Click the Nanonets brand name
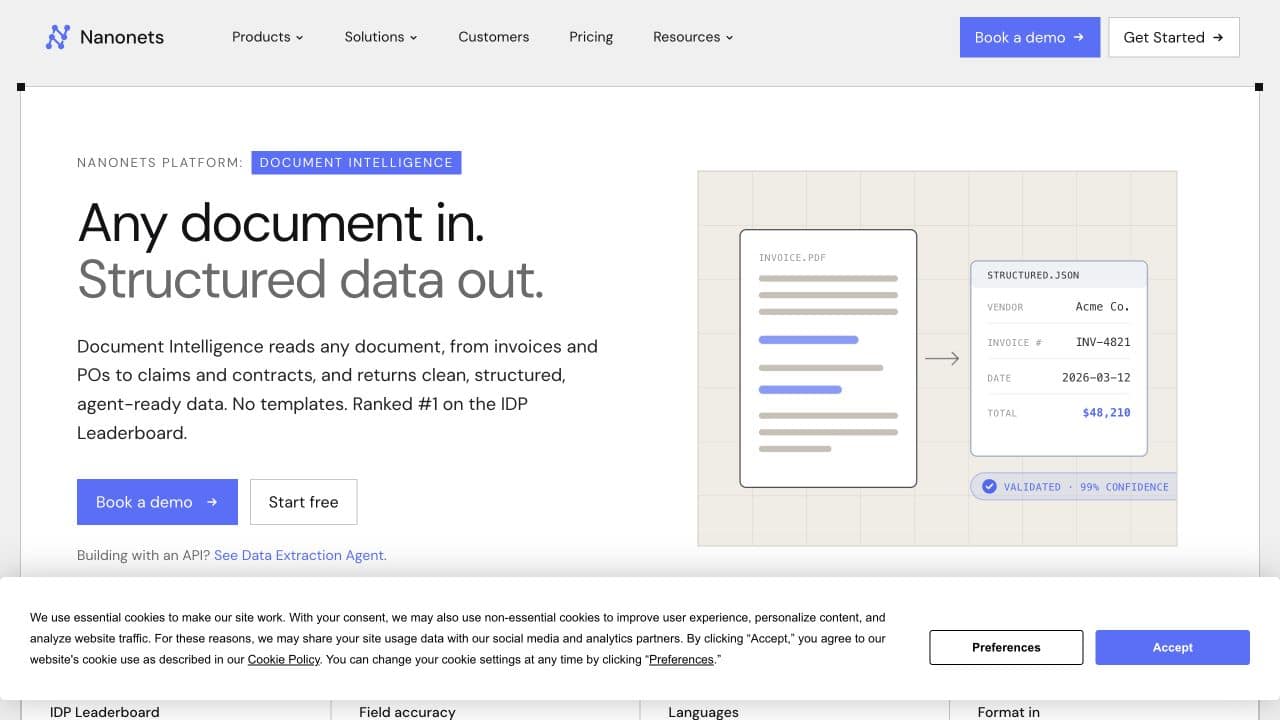1280x720 pixels. click(122, 37)
